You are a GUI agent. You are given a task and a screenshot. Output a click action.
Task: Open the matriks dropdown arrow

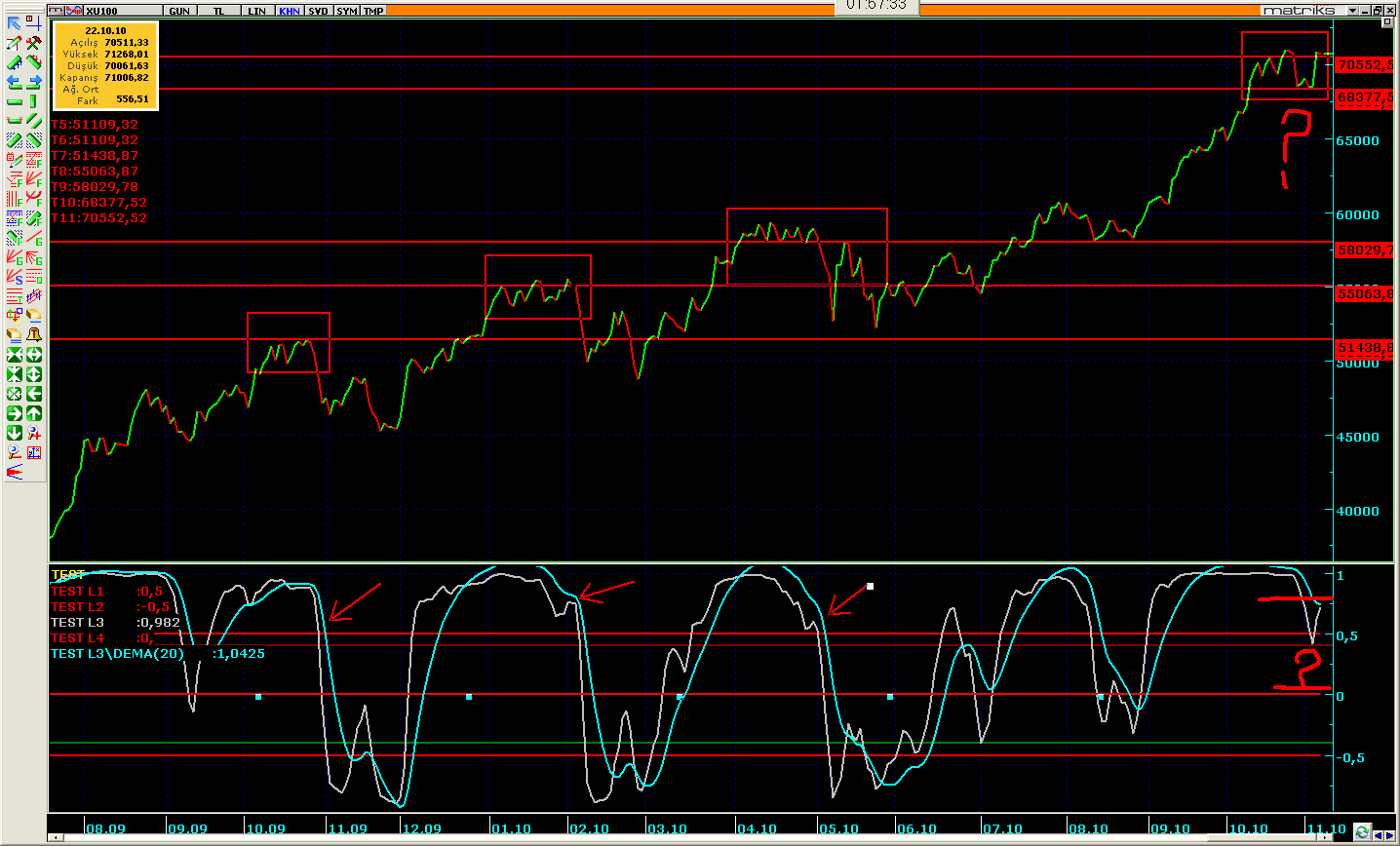tap(1352, 11)
